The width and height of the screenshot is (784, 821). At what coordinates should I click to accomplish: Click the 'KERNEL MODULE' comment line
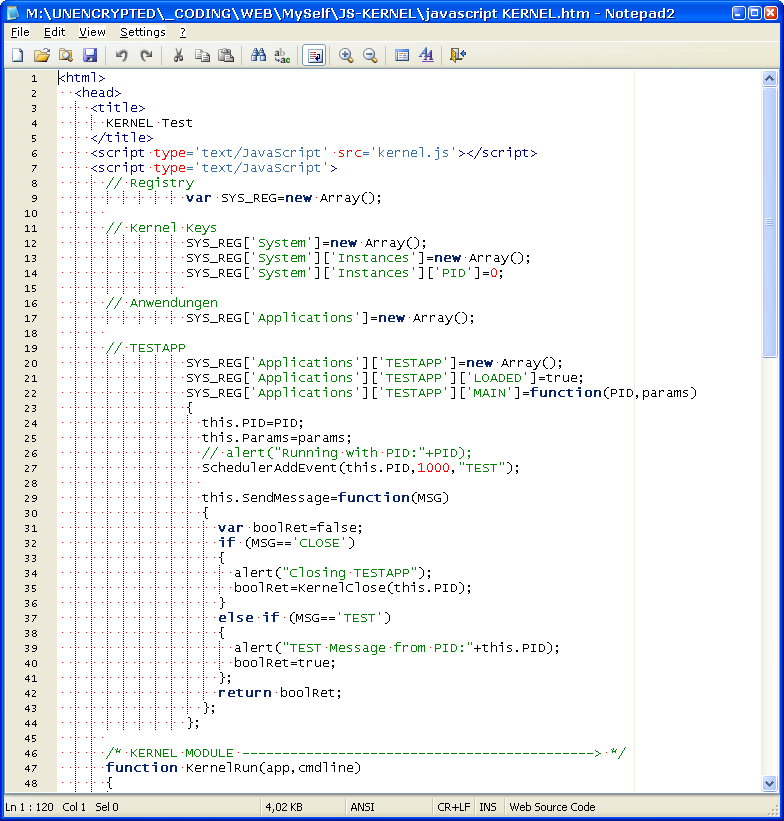pyautogui.click(x=366, y=753)
